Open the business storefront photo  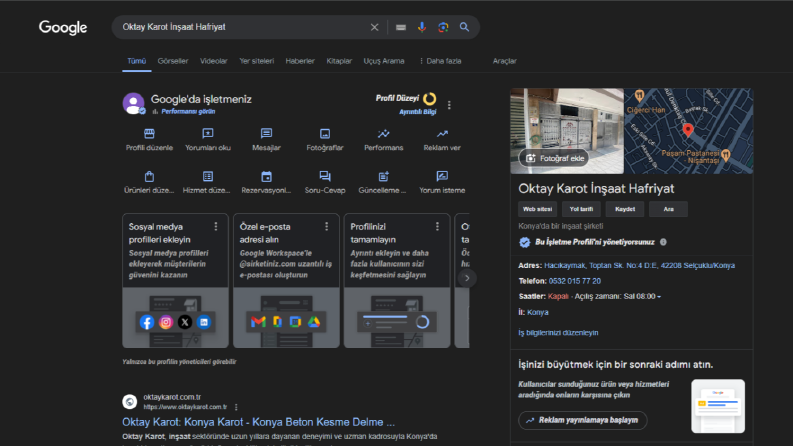tap(567, 131)
